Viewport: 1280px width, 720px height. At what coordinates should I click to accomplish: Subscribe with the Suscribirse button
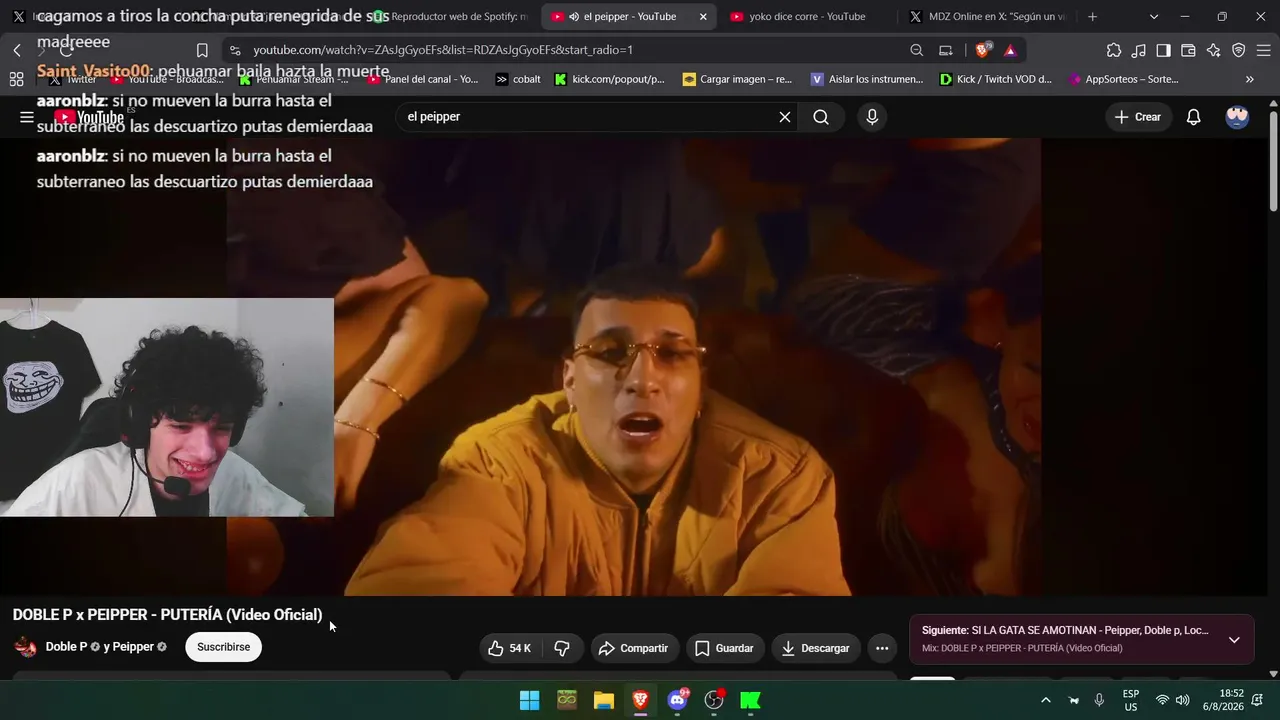(x=224, y=647)
